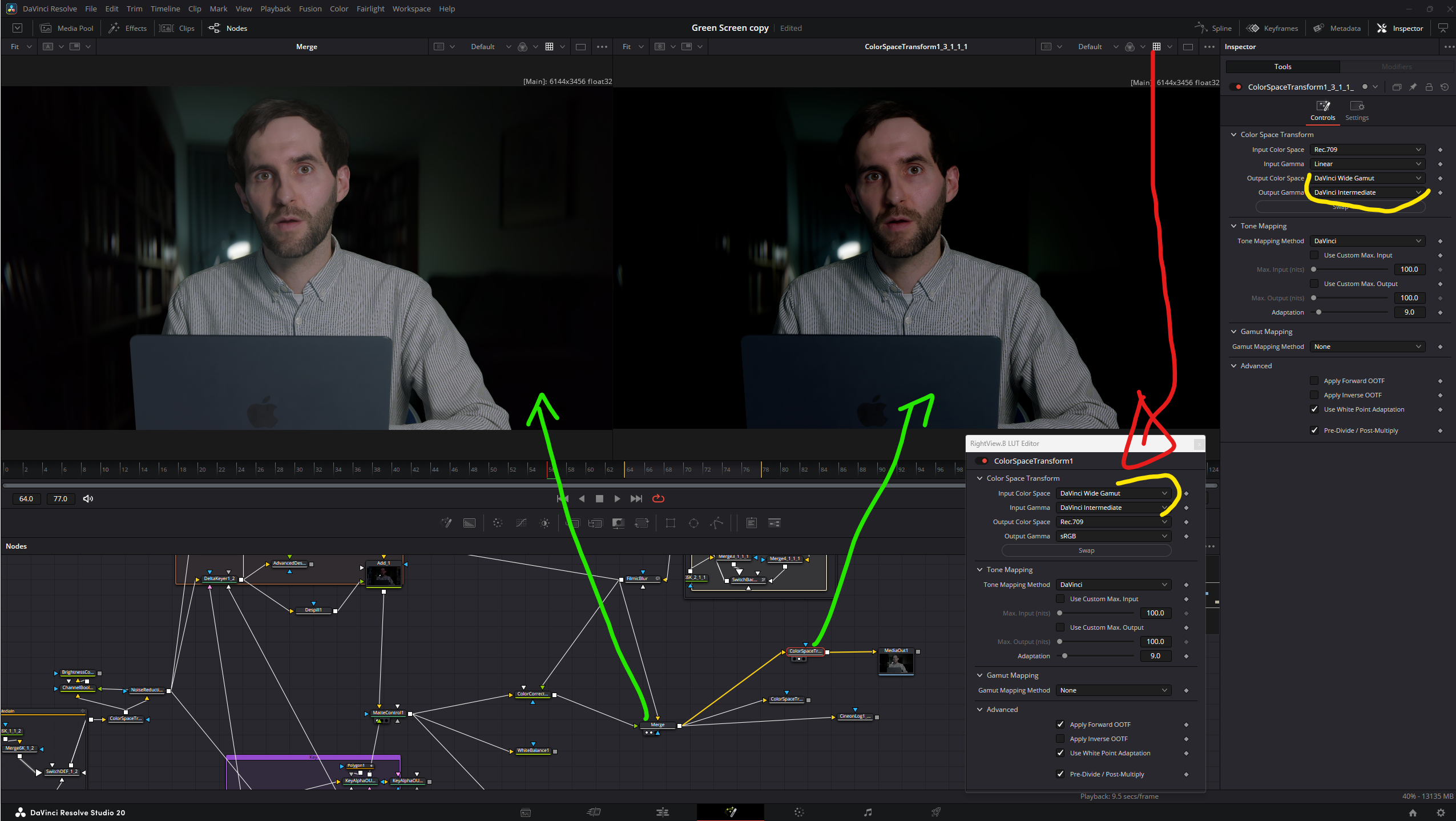This screenshot has height=821, width=1456.
Task: Uncheck Use White Point Adaptation in Inspector
Action: [x=1314, y=409]
